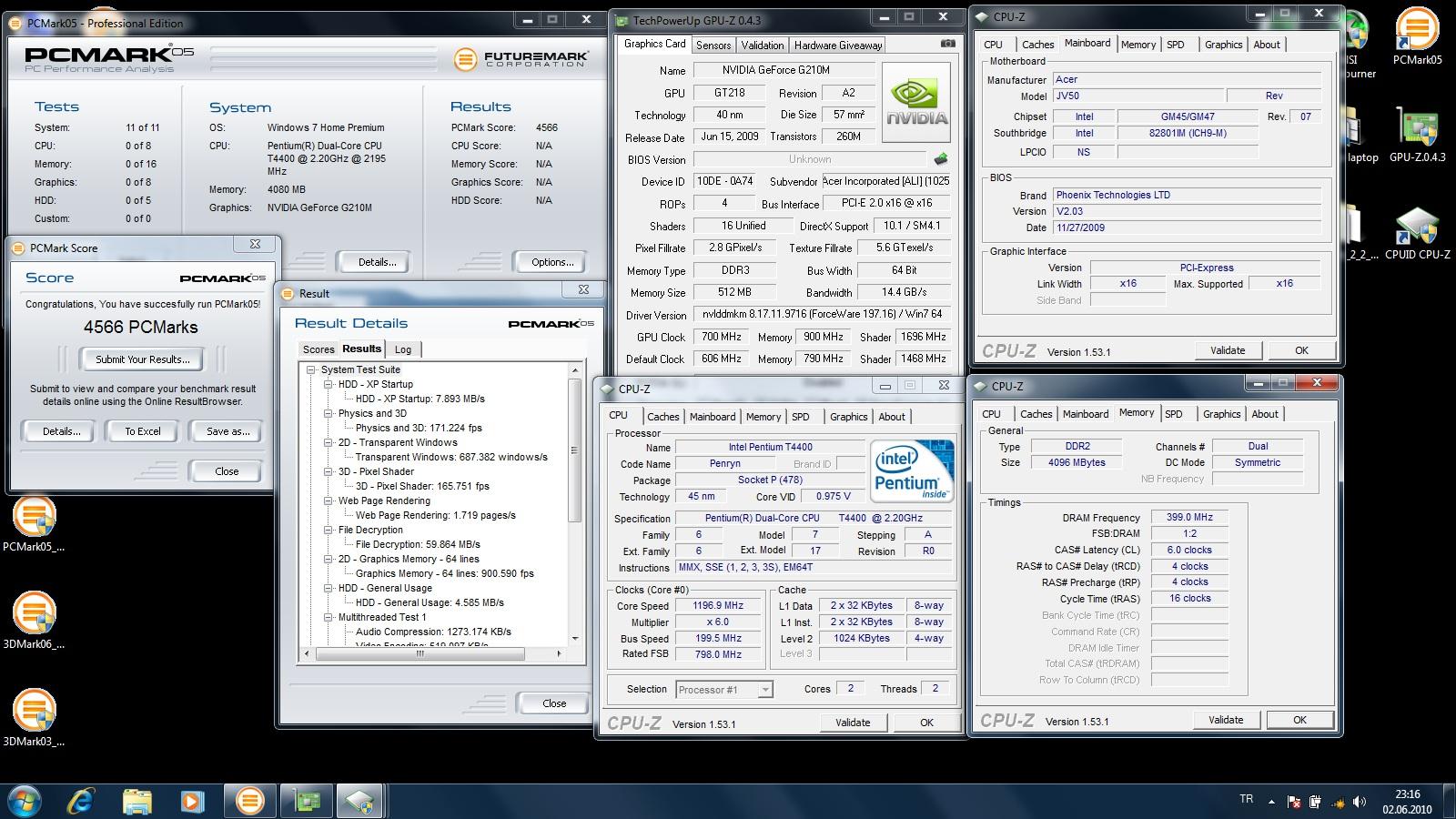Collapse the 2D - Transparent Windows node
Viewport: 1456px width, 819px height.
pyautogui.click(x=329, y=442)
